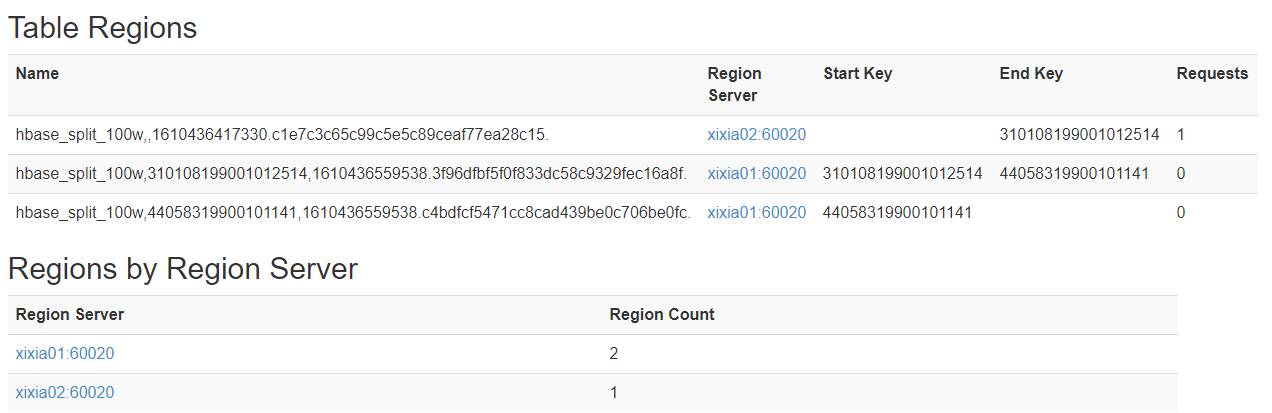Click the second row's End Key value 44058319900101141

click(1074, 173)
